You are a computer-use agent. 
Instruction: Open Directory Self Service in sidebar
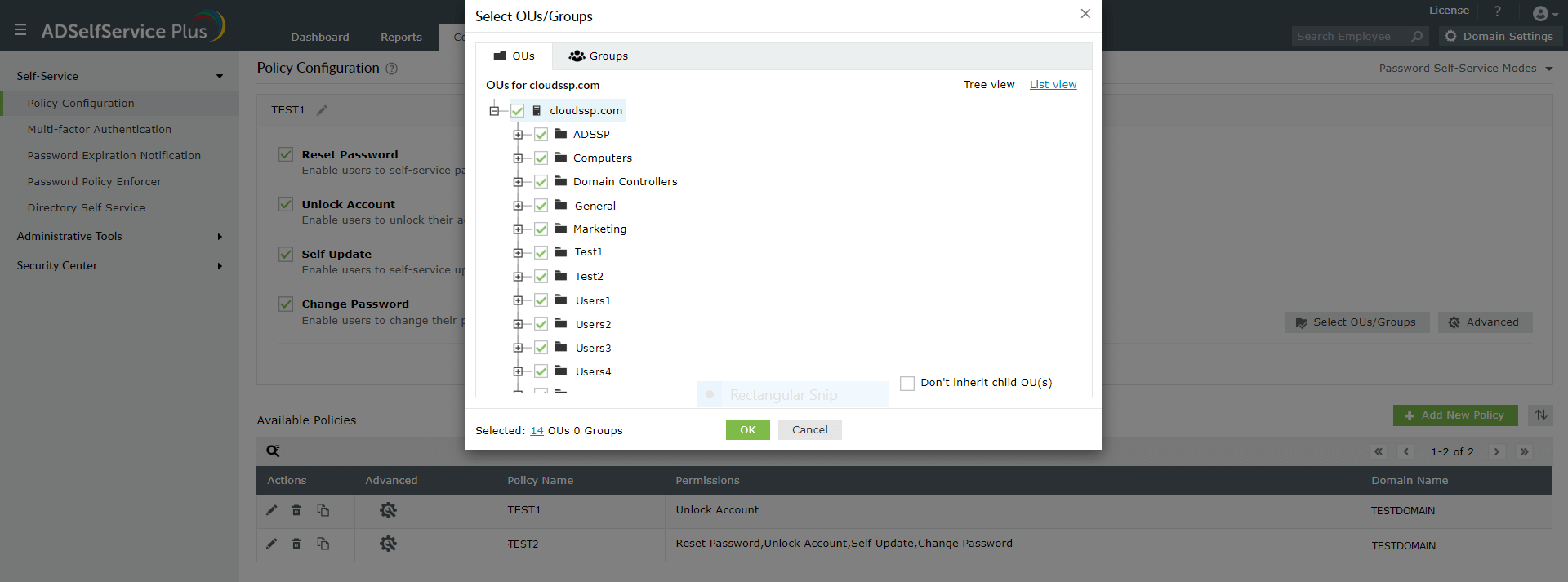coord(86,207)
